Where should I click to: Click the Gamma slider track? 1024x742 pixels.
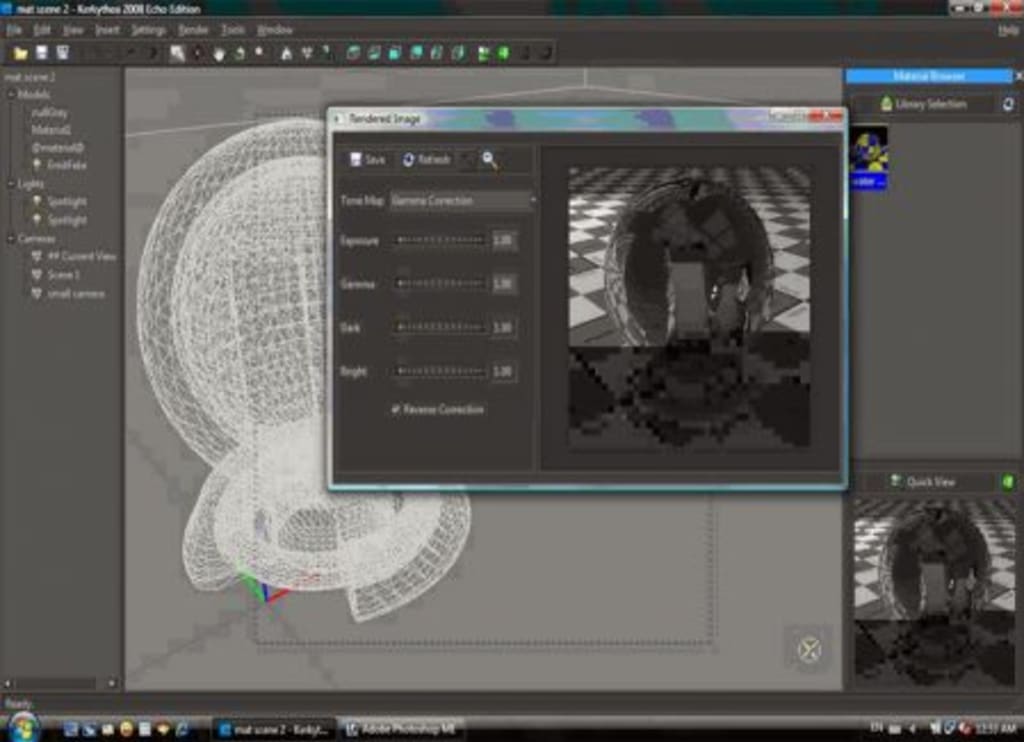[440, 283]
